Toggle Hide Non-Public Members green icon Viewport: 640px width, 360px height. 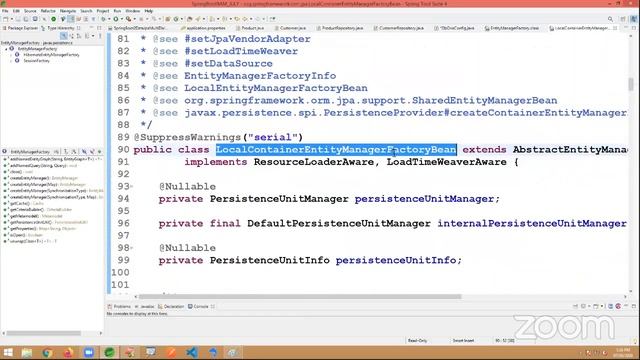coord(100,151)
